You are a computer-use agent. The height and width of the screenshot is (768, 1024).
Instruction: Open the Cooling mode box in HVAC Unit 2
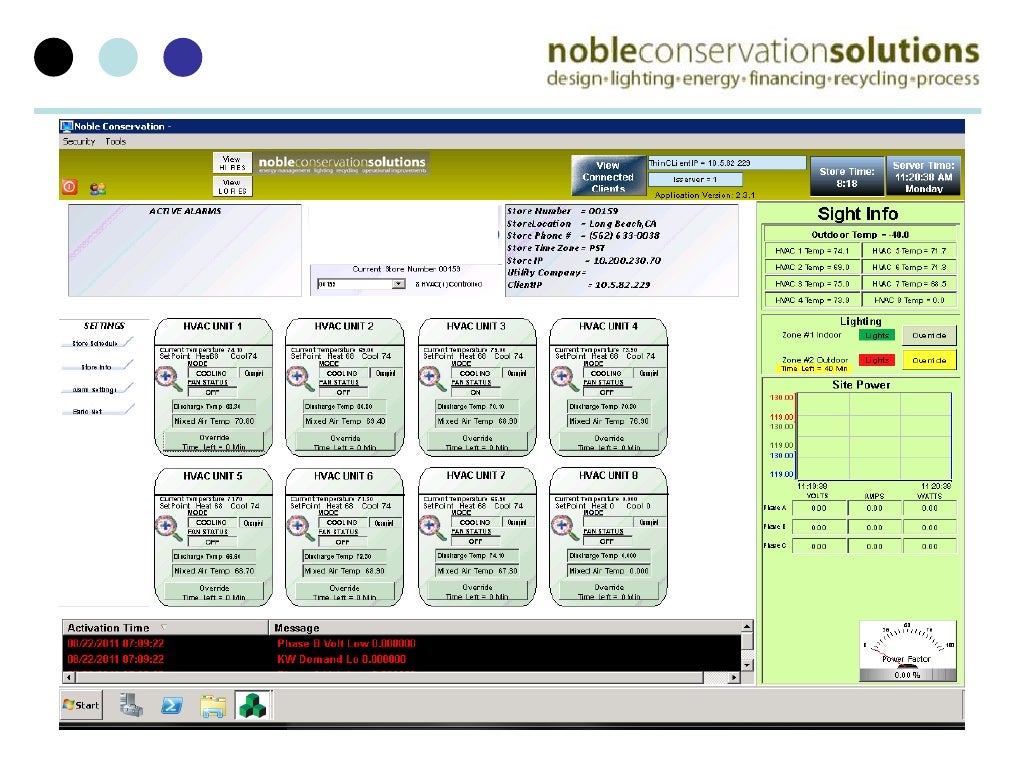(343, 374)
